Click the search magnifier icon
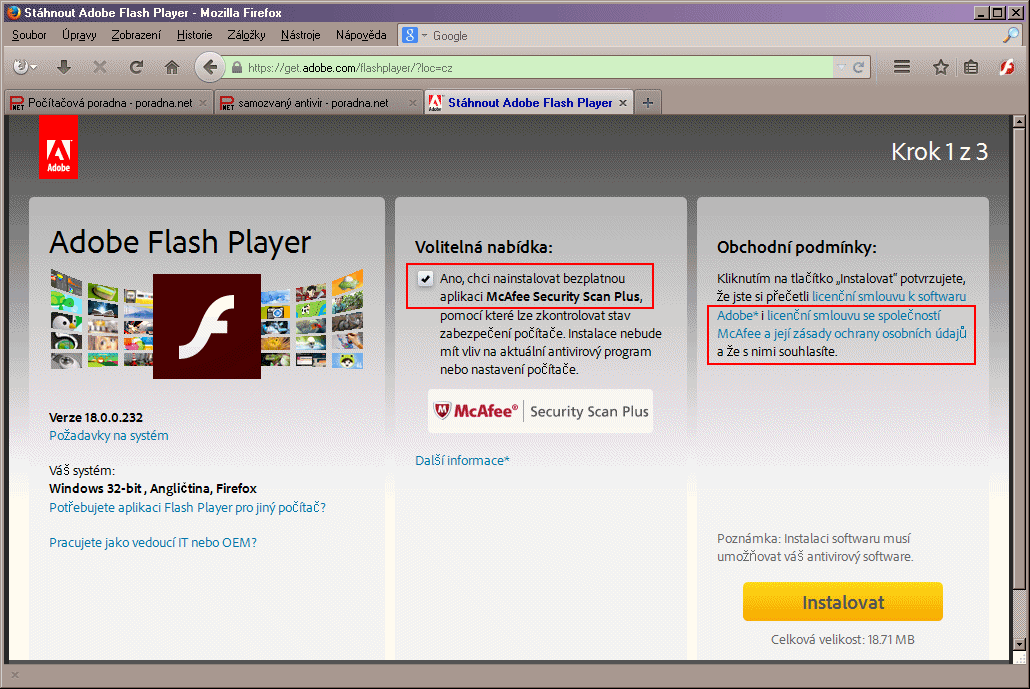The image size is (1030, 689). pyautogui.click(x=1010, y=35)
